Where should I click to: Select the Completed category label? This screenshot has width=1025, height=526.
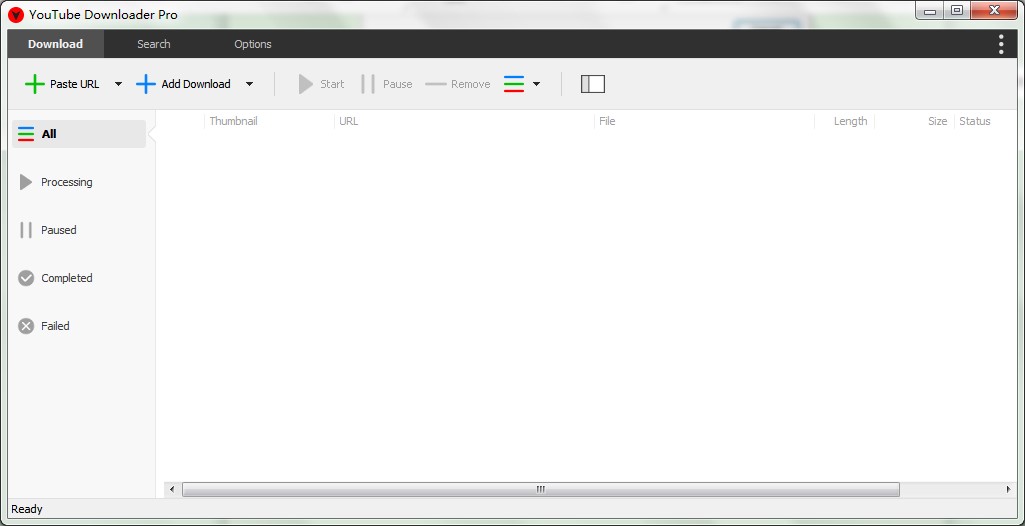pyautogui.click(x=67, y=278)
